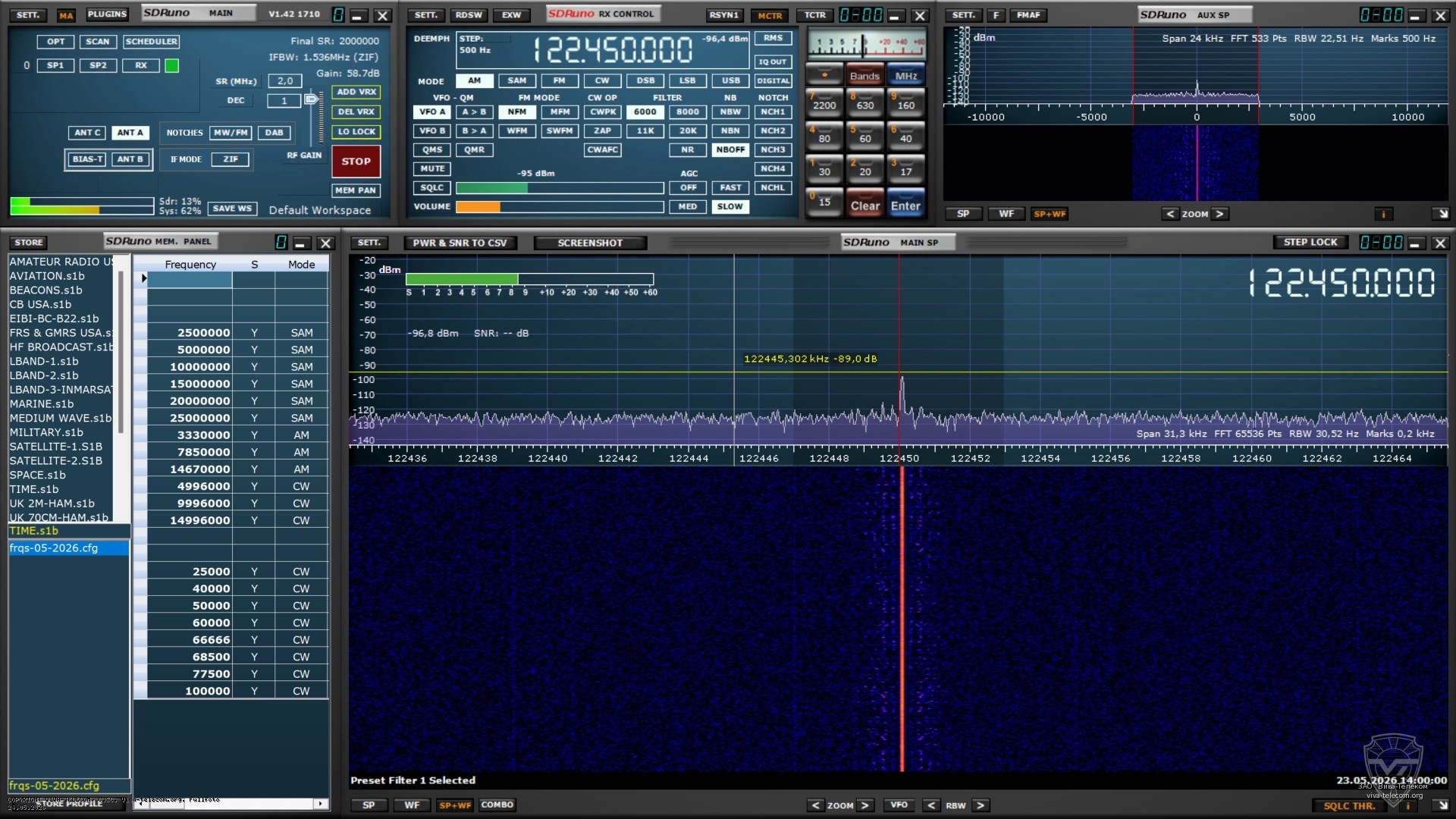
Task: Select frqs-05-2026.cfg in bank list
Action: [x=68, y=548]
